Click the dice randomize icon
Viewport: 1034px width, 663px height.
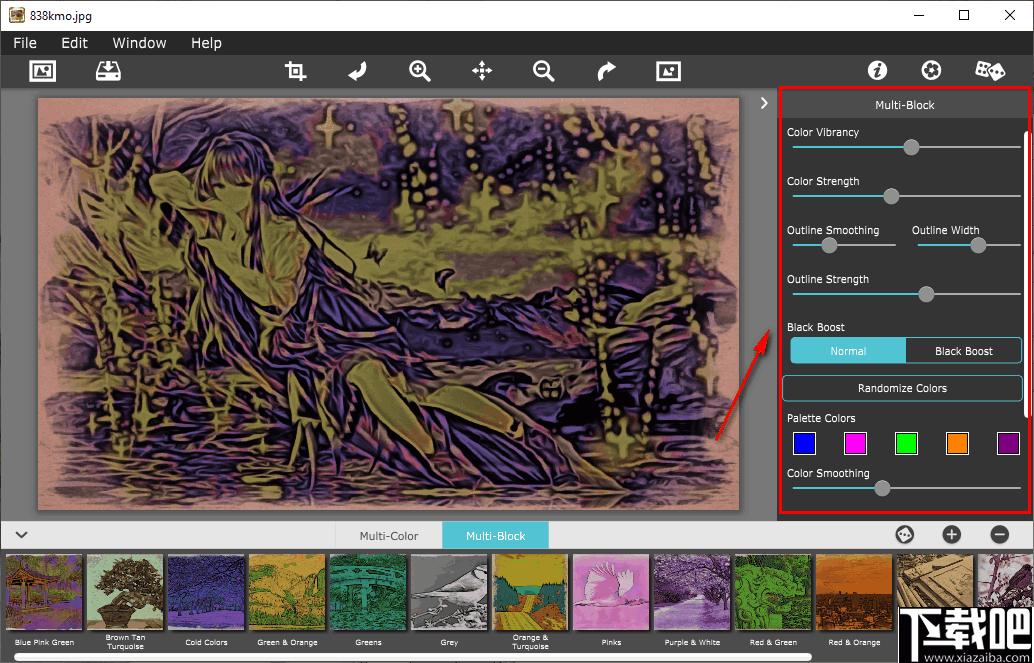click(x=990, y=71)
